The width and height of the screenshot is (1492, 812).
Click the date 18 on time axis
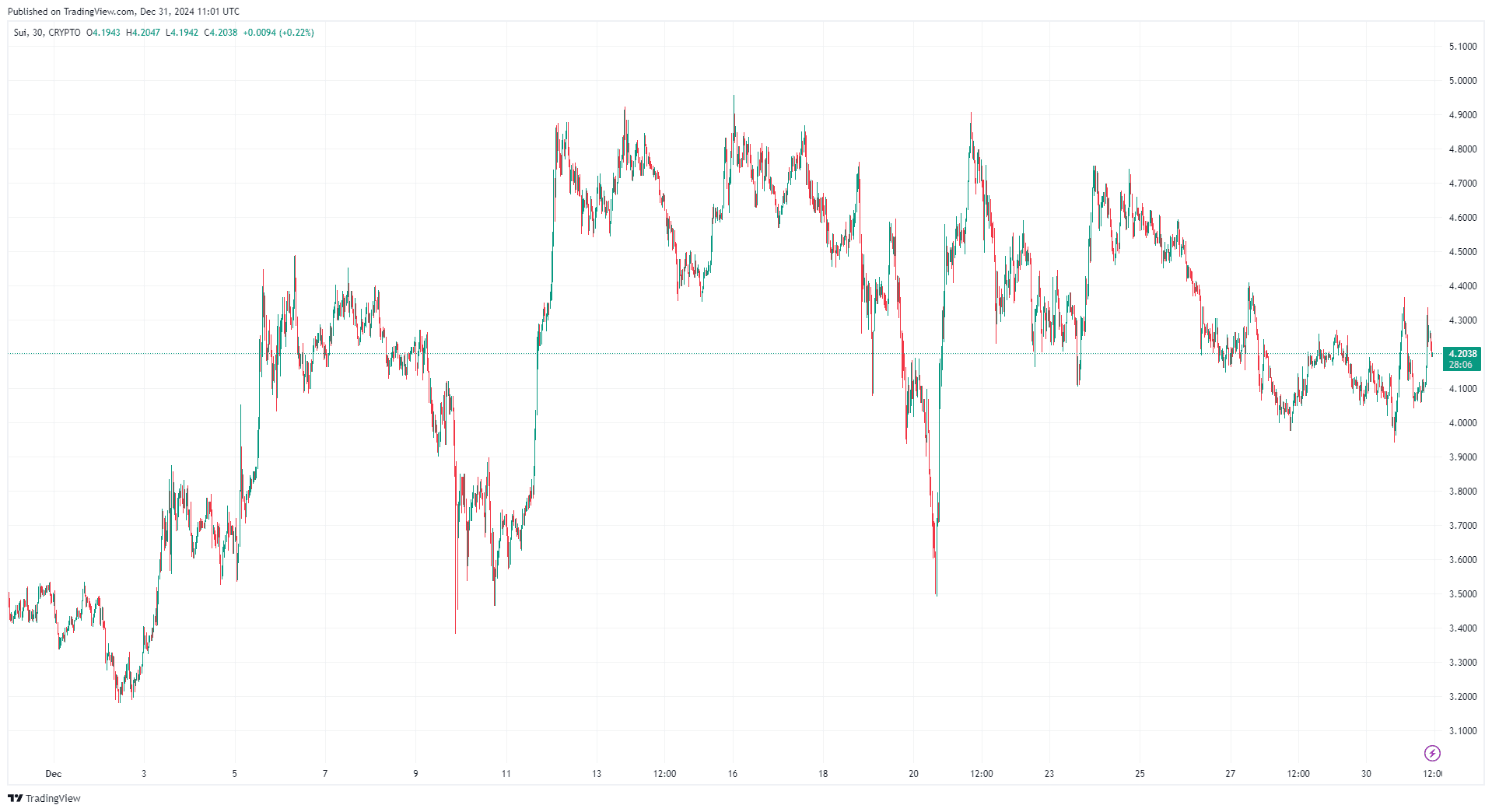(823, 774)
